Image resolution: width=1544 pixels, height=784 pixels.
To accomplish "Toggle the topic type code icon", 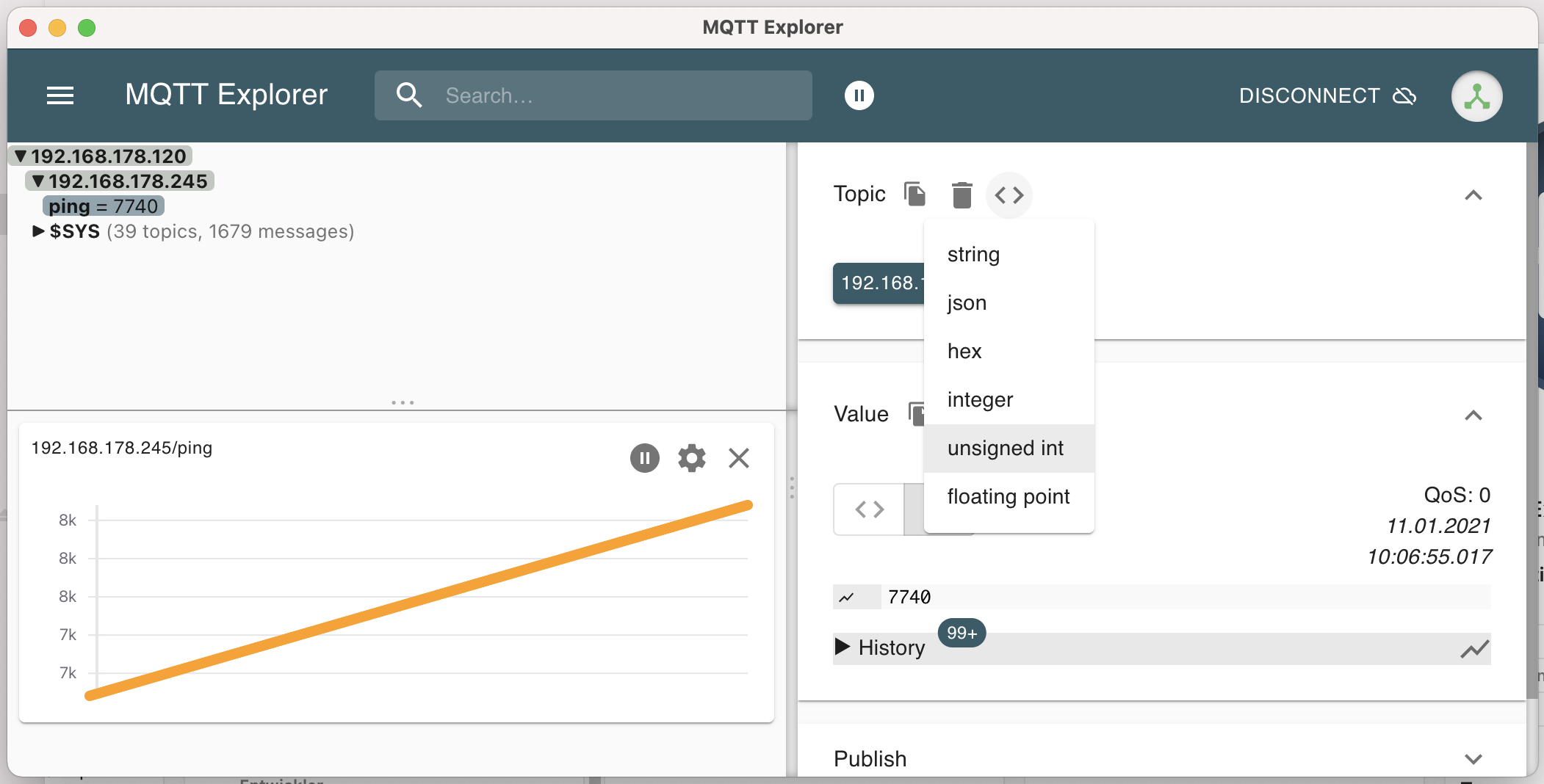I will 1009,195.
